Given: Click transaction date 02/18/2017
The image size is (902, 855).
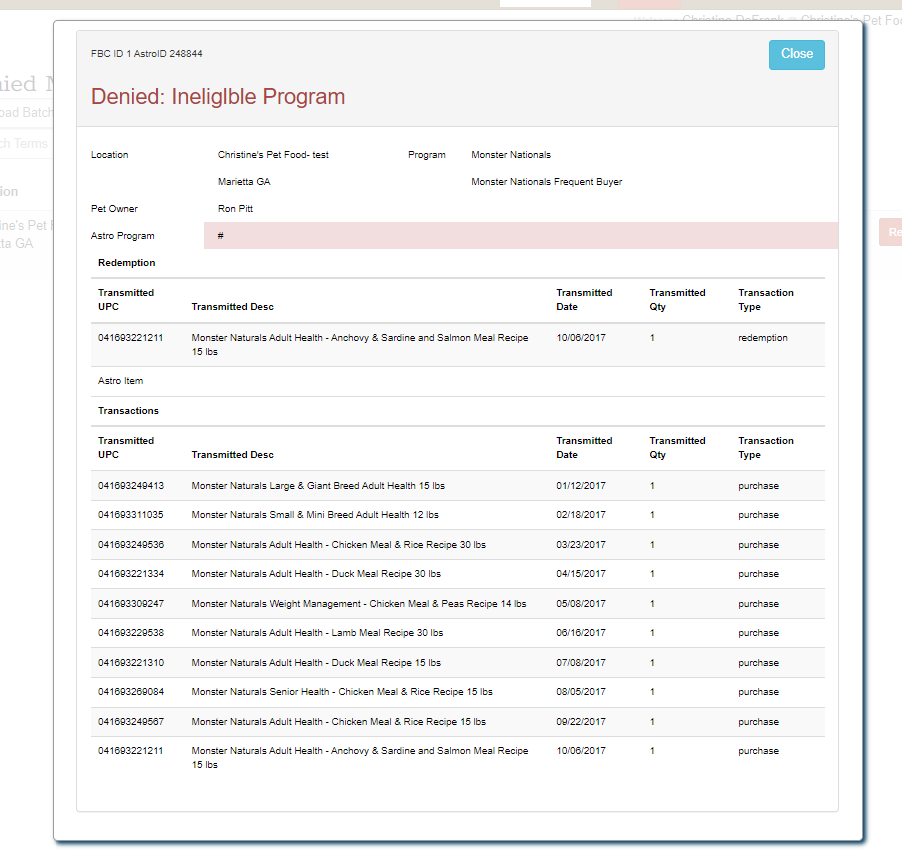Looking at the screenshot, I should coord(581,514).
